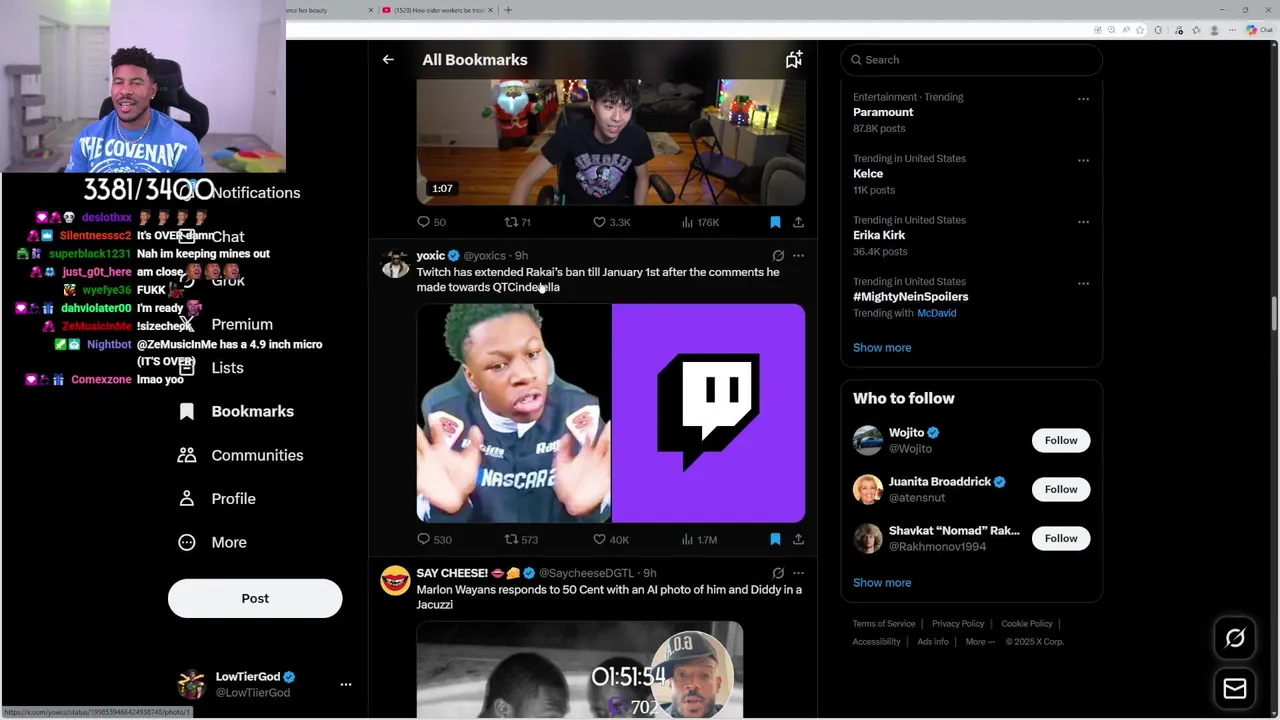Follow Wojito
1280x720 pixels.
1061,440
